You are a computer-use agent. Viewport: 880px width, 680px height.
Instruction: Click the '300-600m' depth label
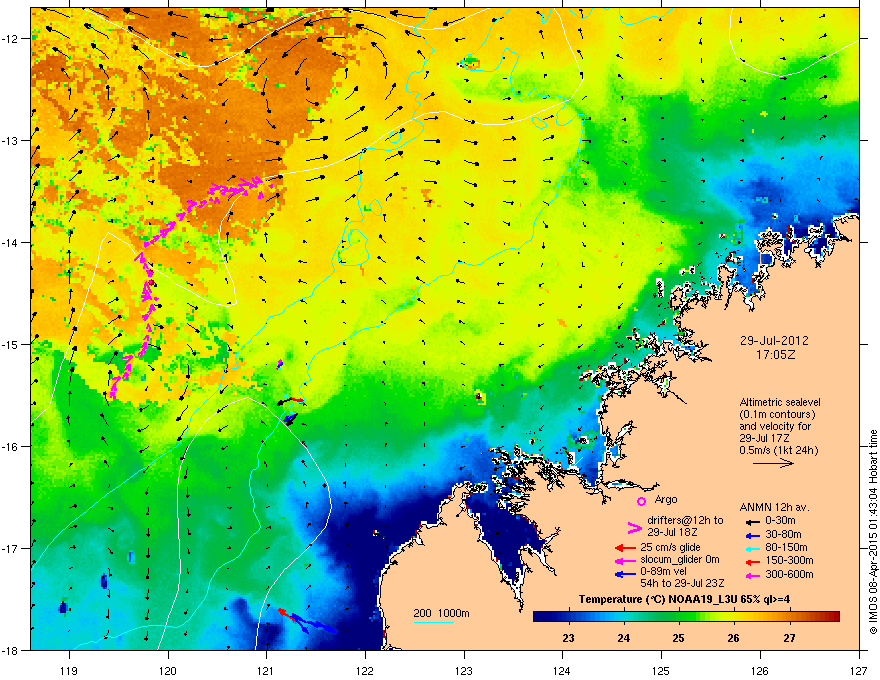[x=789, y=575]
